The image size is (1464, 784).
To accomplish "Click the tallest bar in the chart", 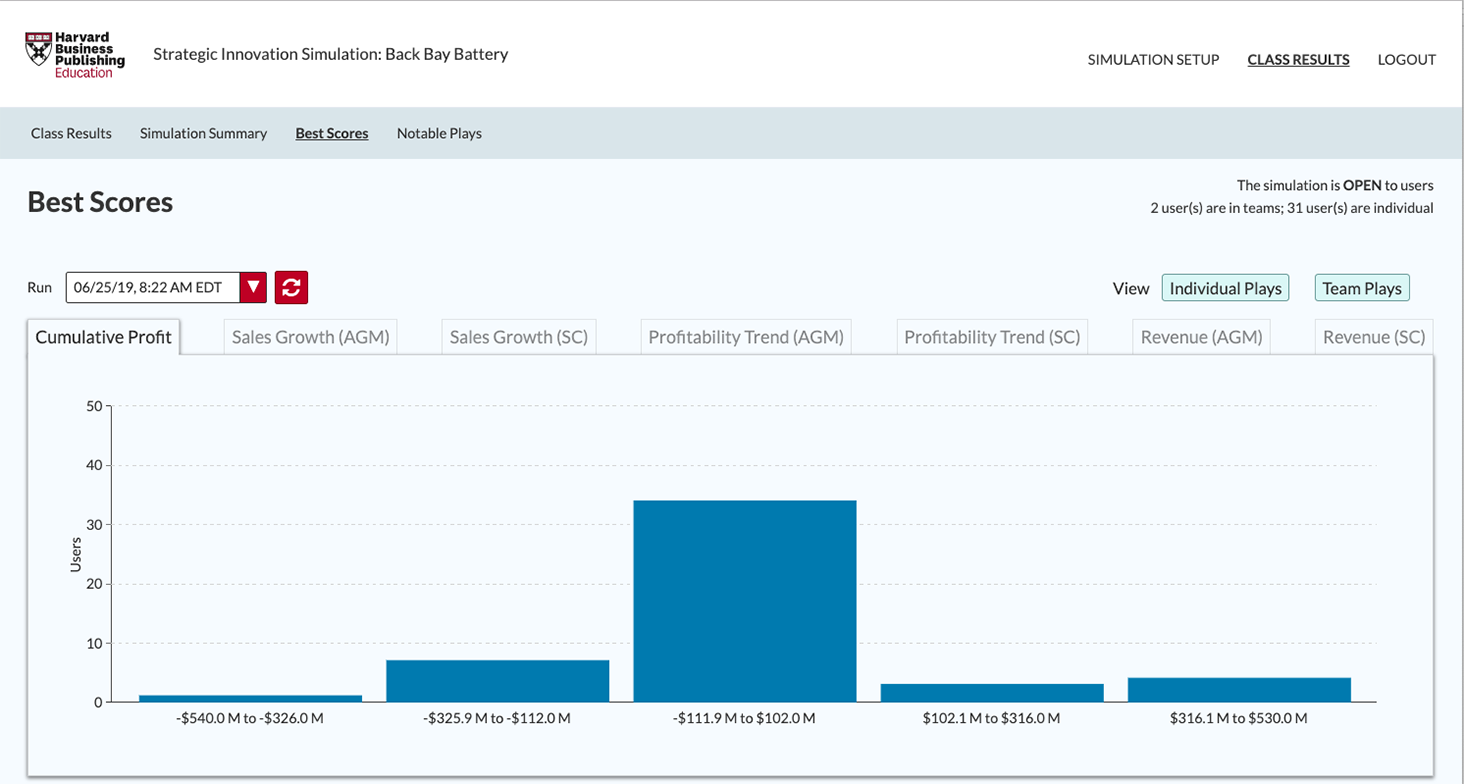I will coord(745,600).
